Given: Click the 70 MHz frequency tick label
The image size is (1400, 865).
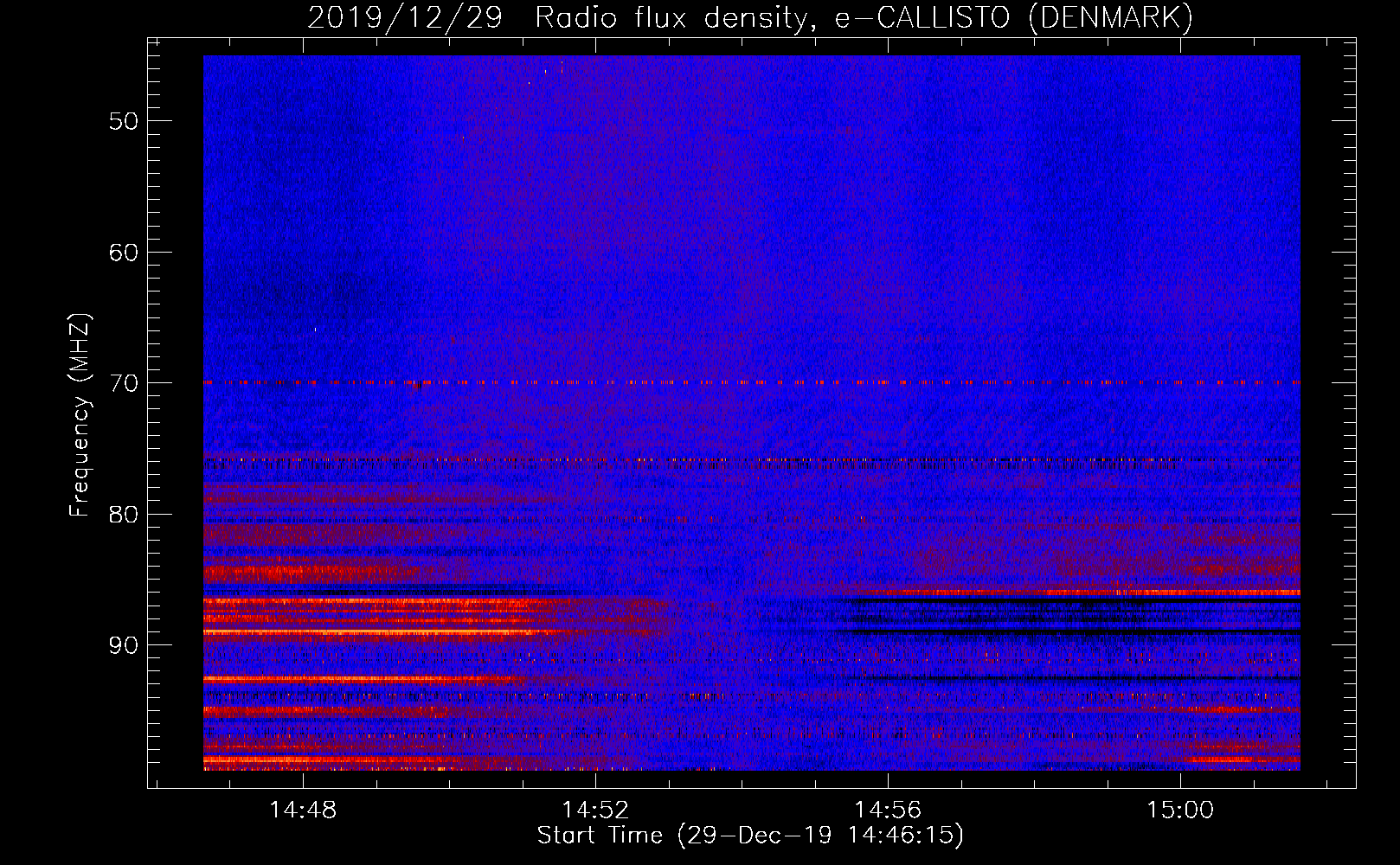Looking at the screenshot, I should [124, 383].
